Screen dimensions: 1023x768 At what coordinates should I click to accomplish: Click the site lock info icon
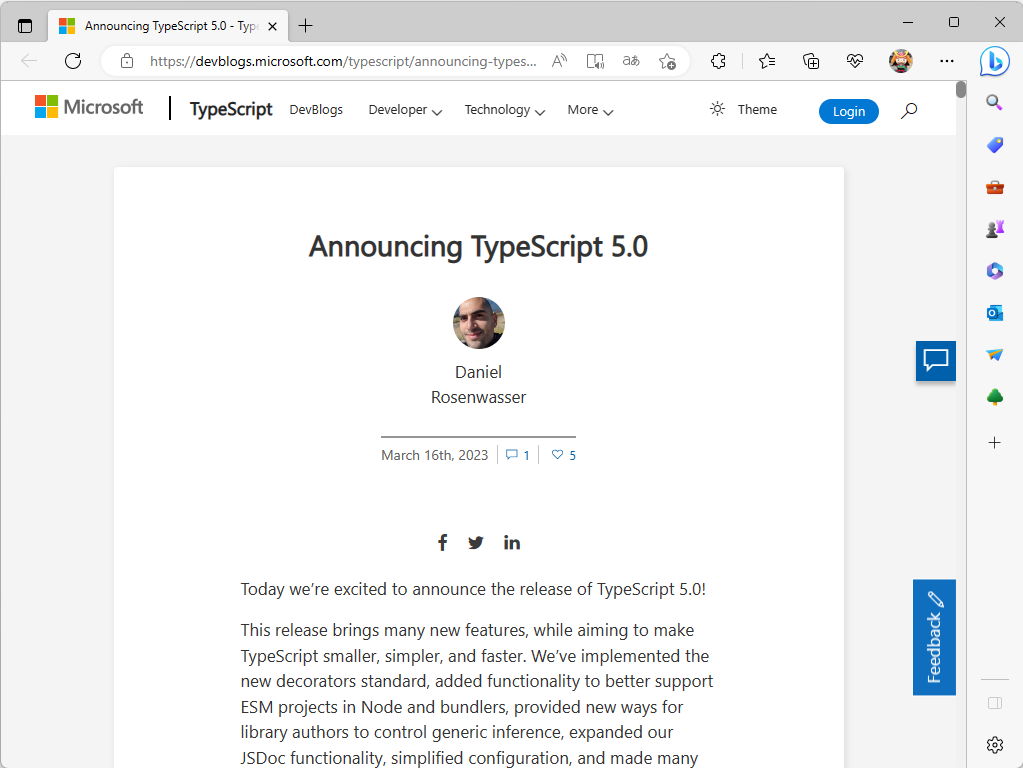(x=127, y=61)
